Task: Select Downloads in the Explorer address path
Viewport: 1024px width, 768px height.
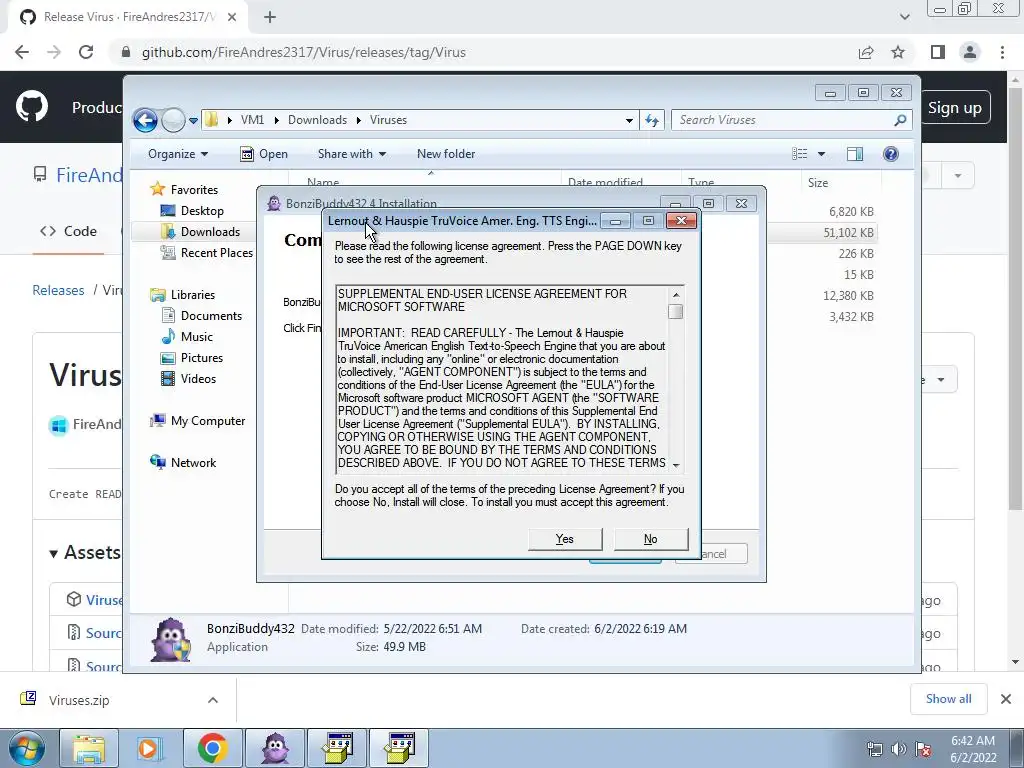Action: tap(317, 120)
